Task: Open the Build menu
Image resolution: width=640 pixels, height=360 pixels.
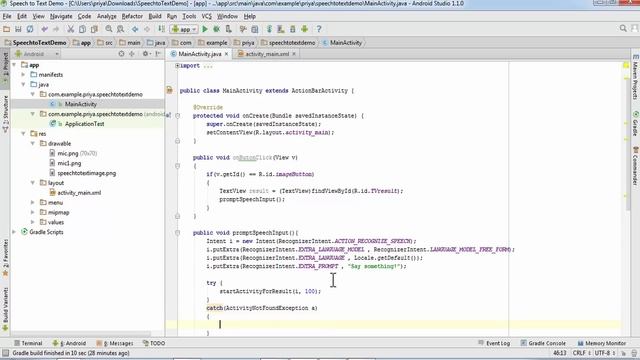Action: click(x=155, y=16)
